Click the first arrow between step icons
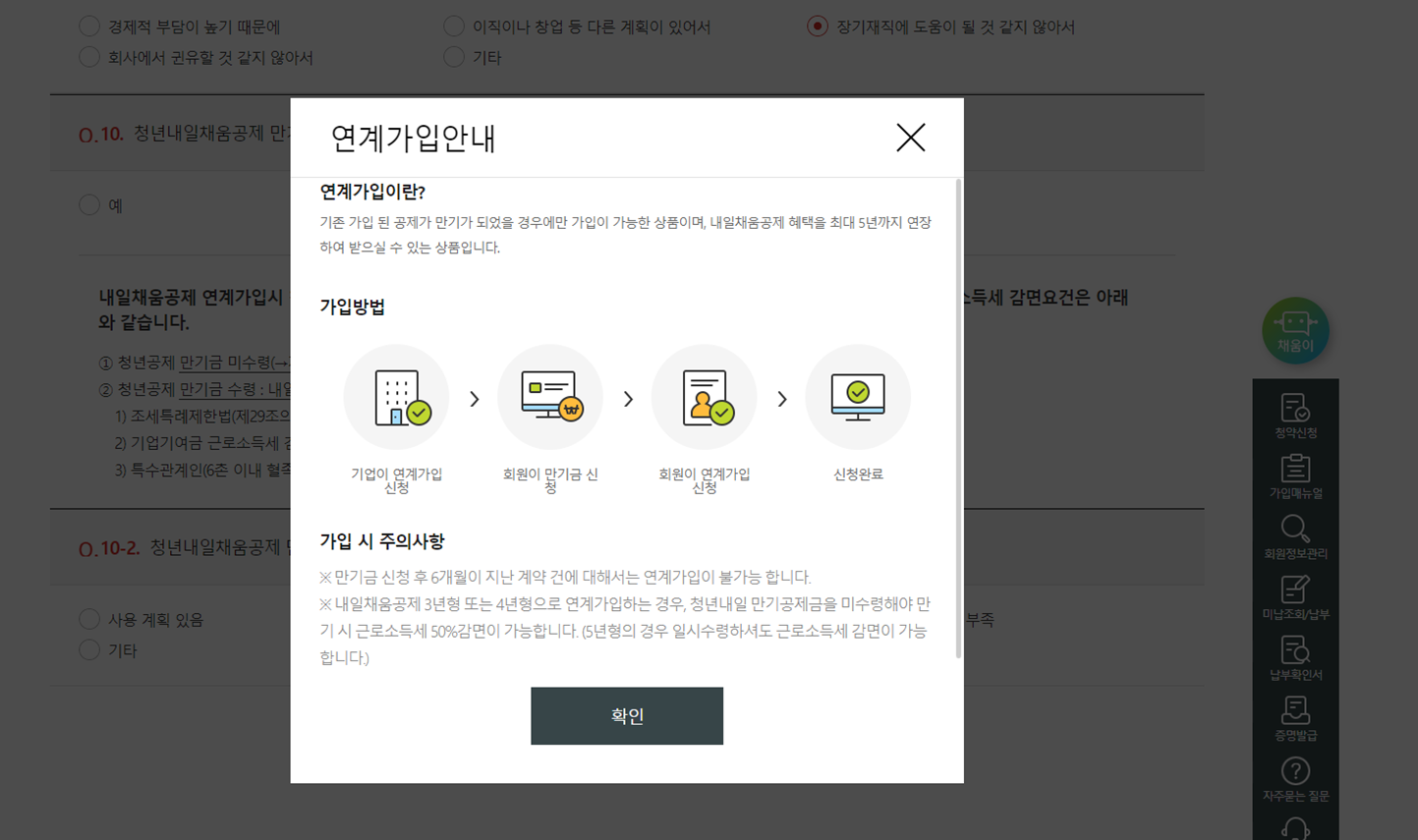1418x840 pixels. [x=475, y=399]
